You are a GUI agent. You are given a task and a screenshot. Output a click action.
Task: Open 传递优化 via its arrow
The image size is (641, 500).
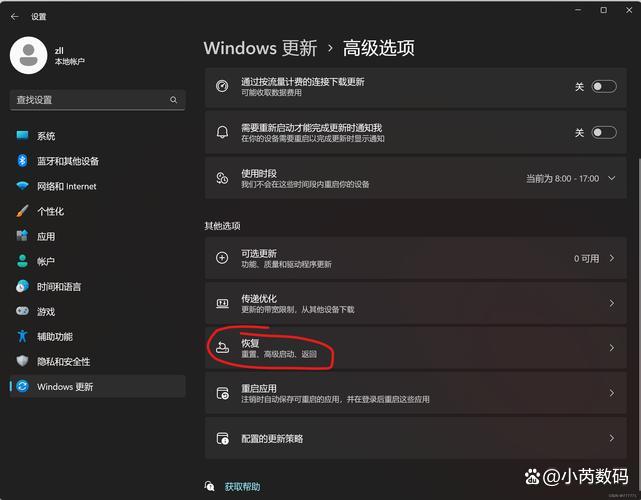[612, 303]
